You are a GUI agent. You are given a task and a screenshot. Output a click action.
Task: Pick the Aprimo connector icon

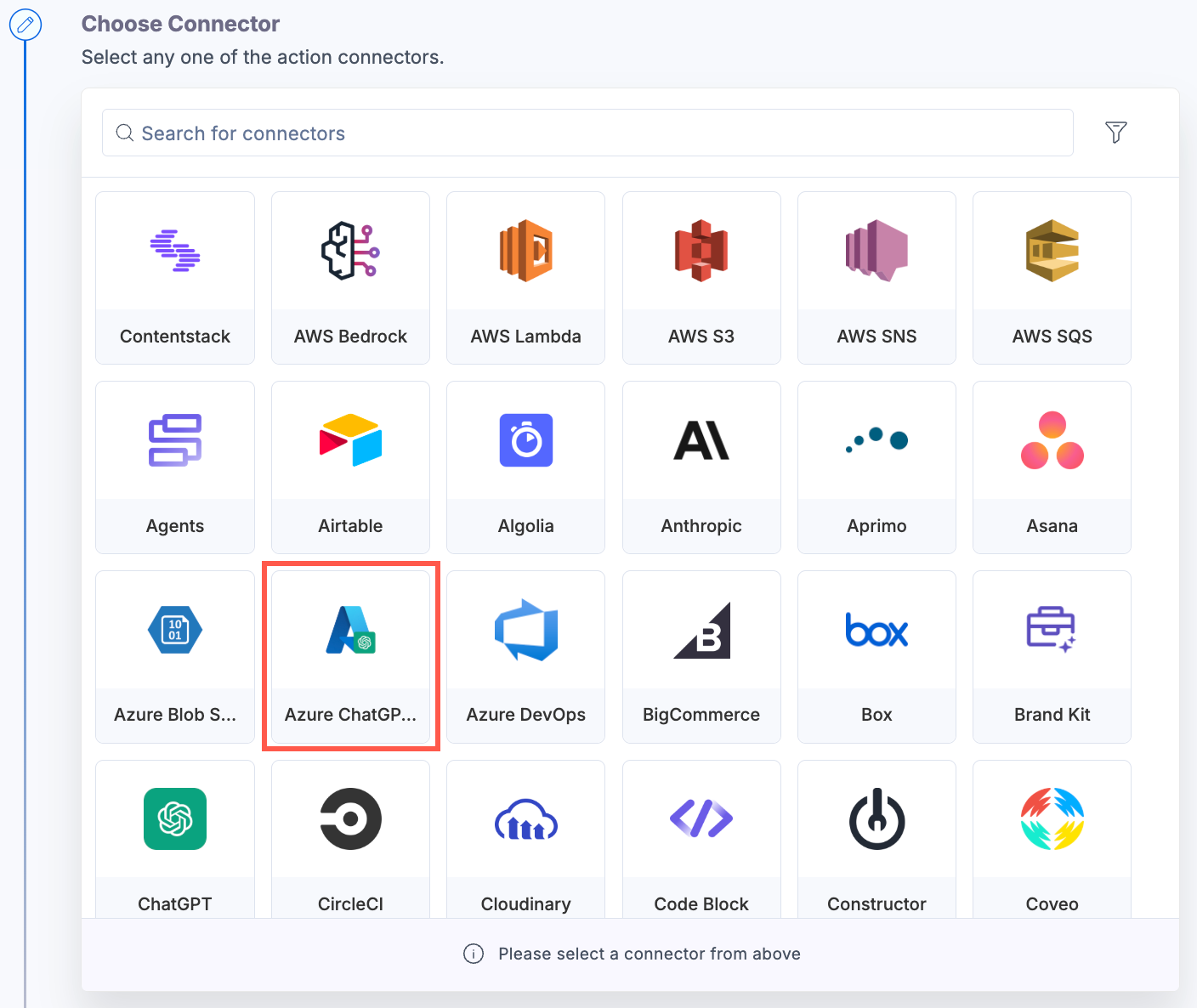pyautogui.click(x=876, y=440)
